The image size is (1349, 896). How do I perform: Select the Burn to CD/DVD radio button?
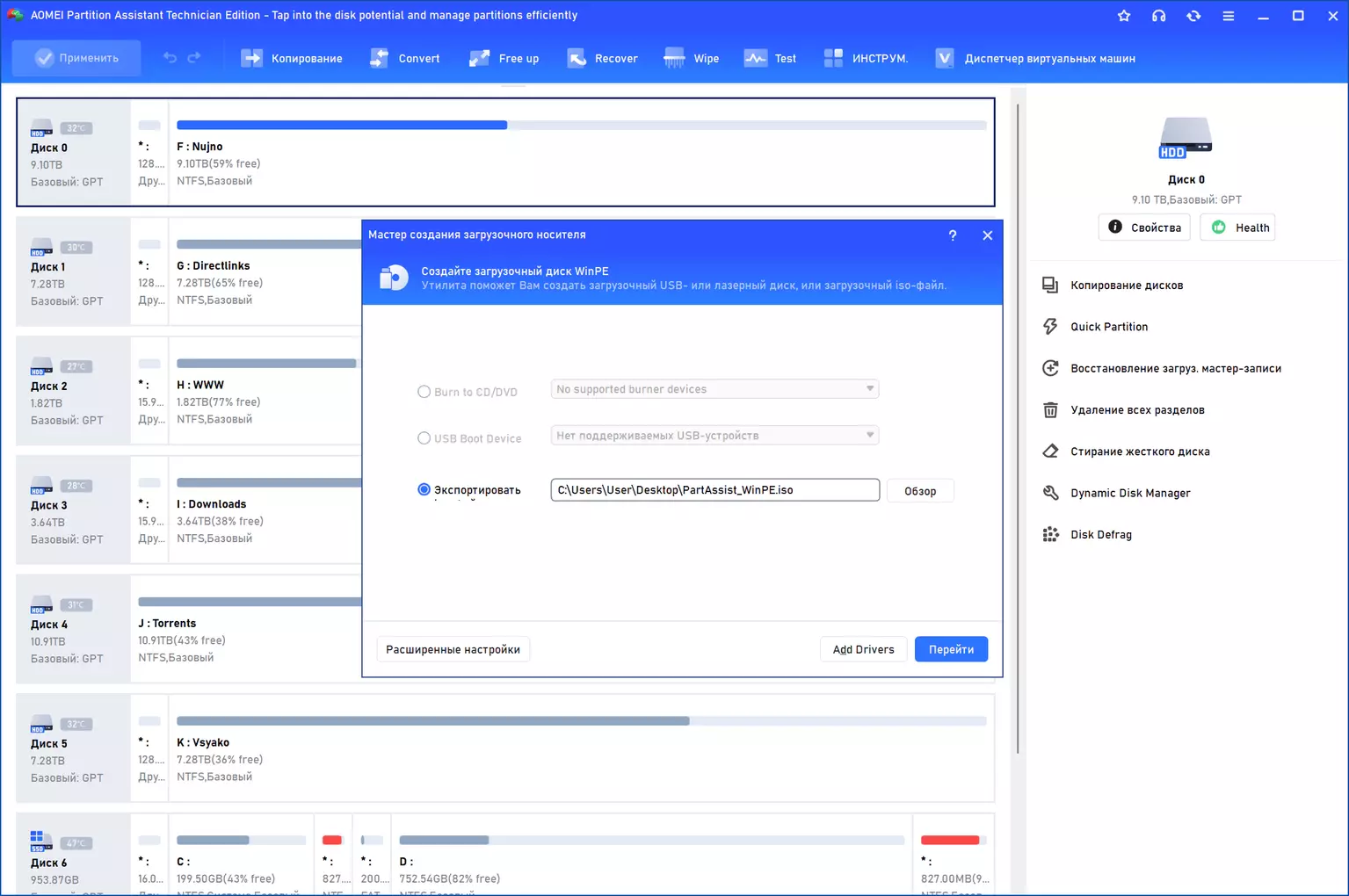coord(424,392)
